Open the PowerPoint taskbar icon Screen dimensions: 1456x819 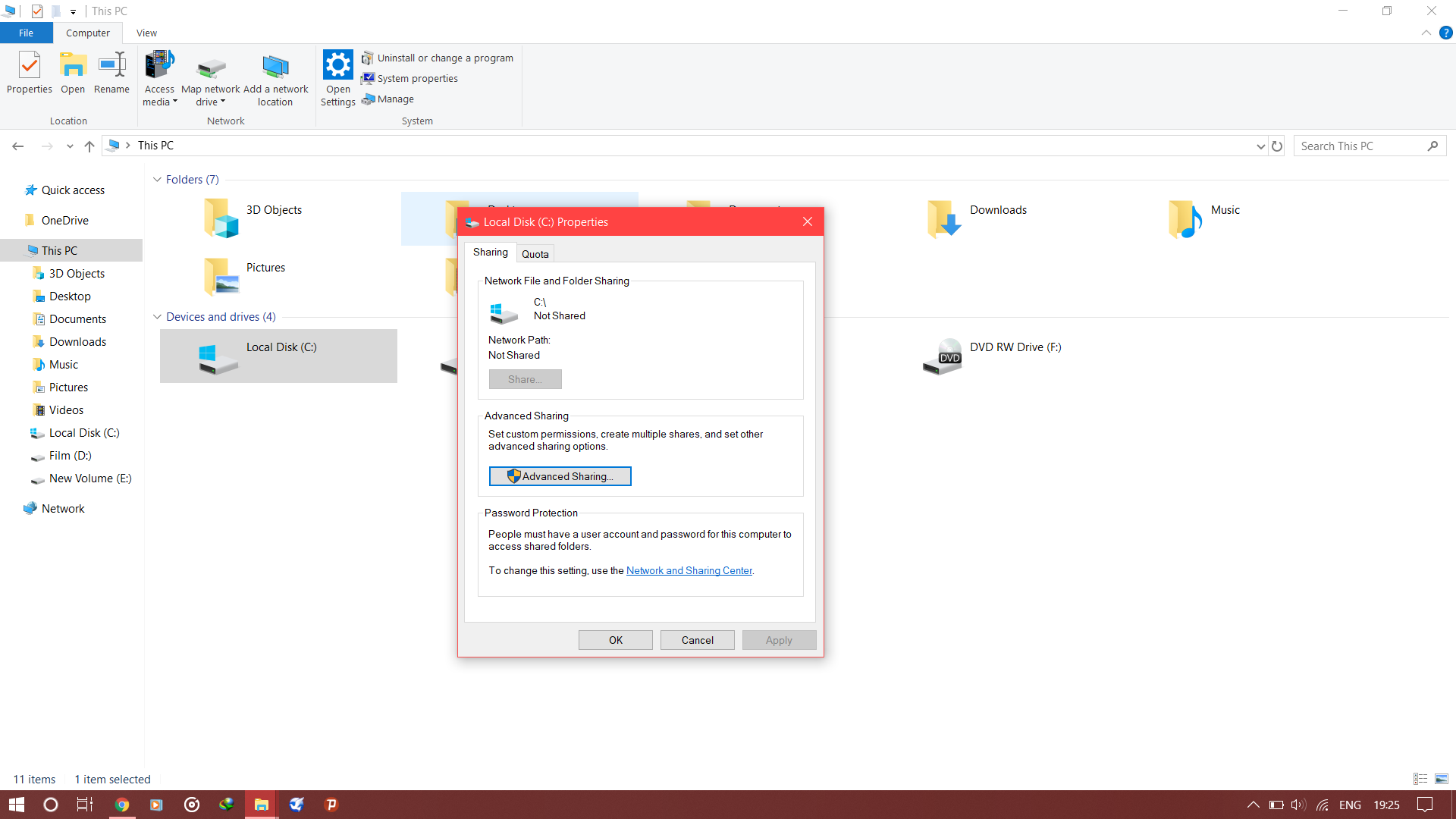click(331, 805)
